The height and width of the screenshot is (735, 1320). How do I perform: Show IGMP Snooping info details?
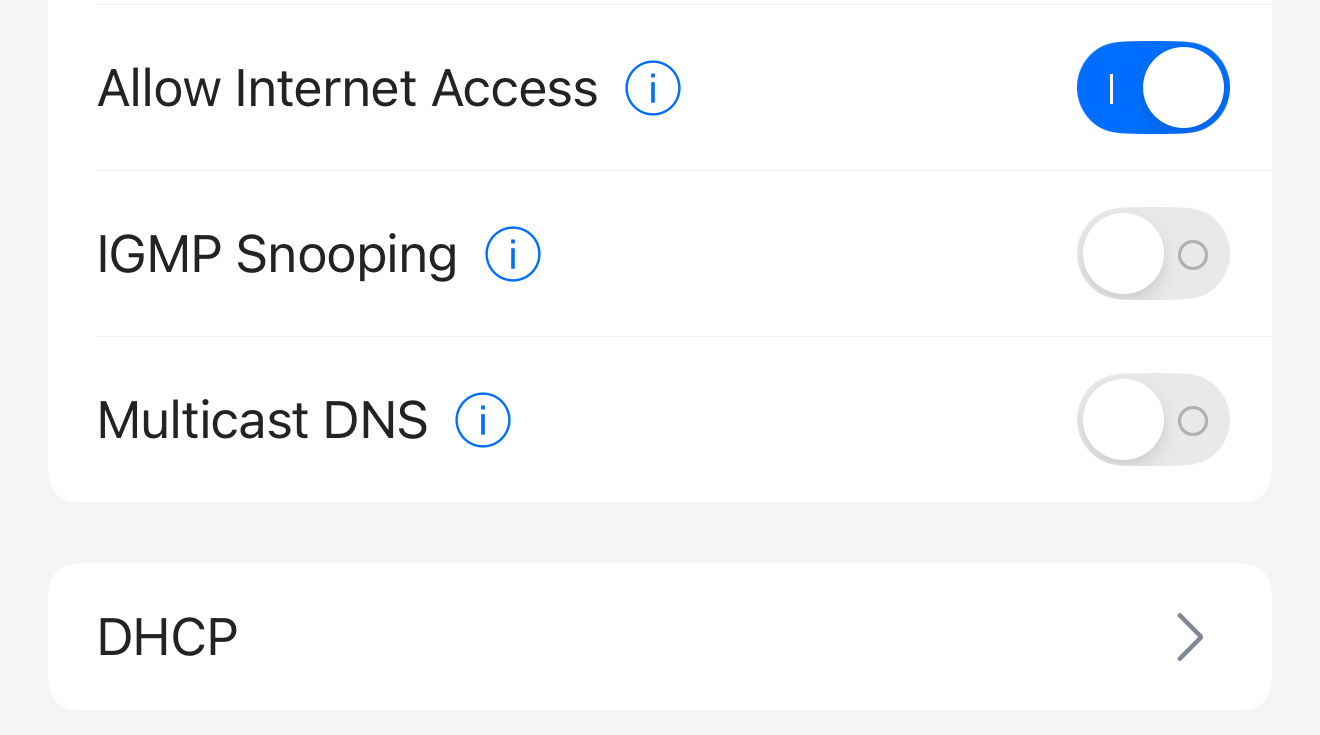(x=513, y=254)
